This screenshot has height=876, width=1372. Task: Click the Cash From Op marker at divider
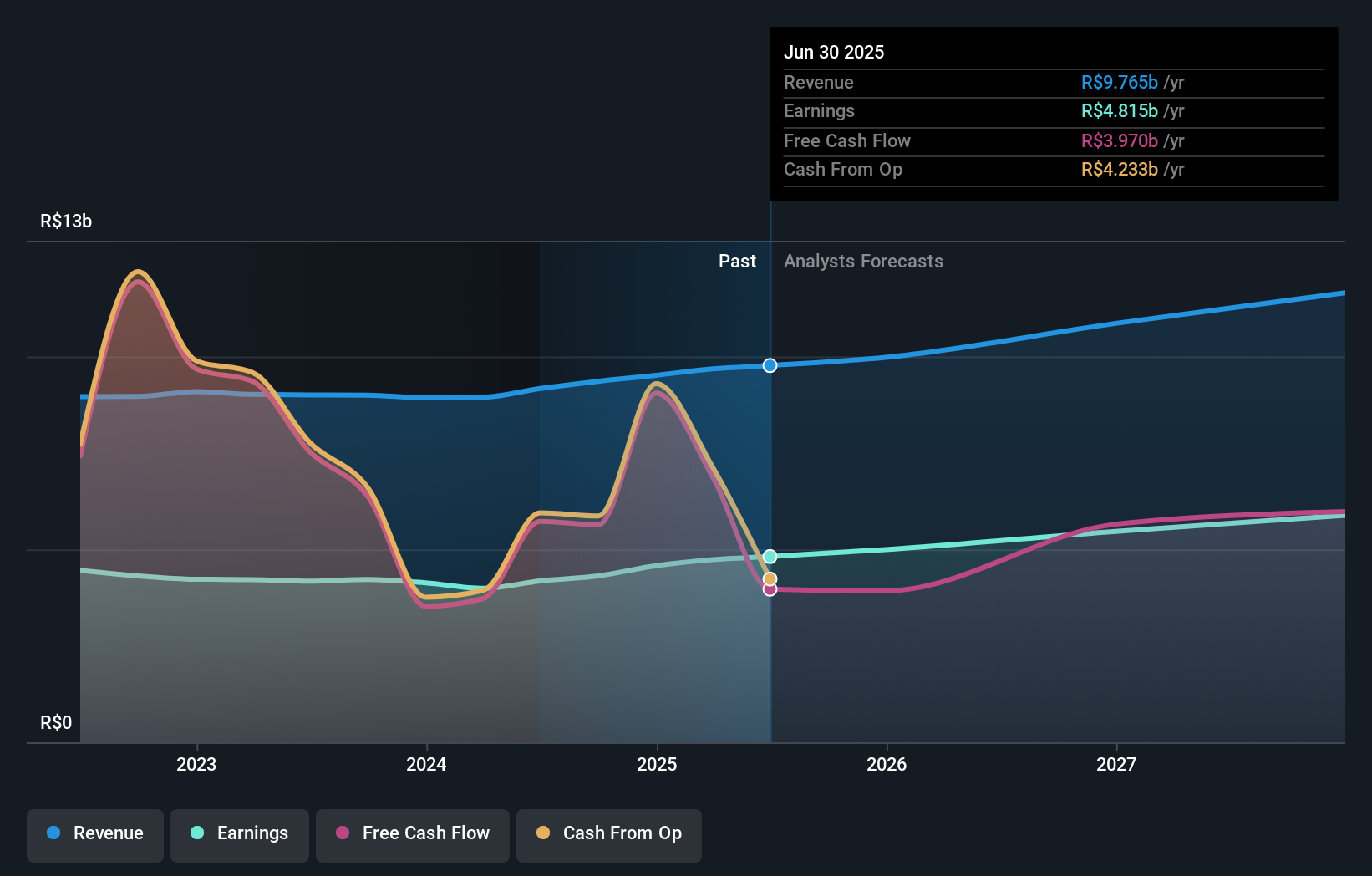tap(770, 578)
